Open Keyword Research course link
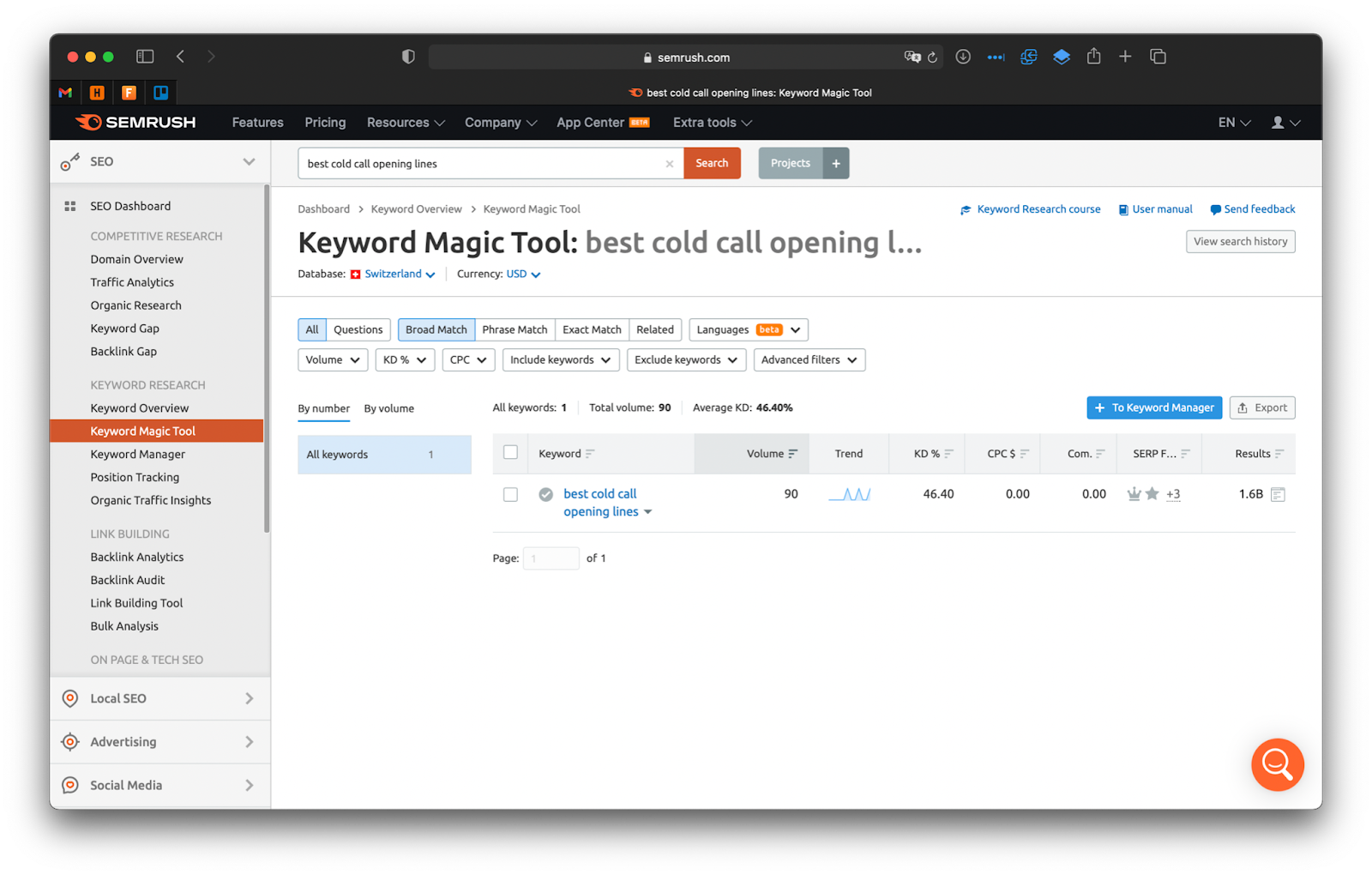Image resolution: width=1372 pixels, height=875 pixels. 1031,209
